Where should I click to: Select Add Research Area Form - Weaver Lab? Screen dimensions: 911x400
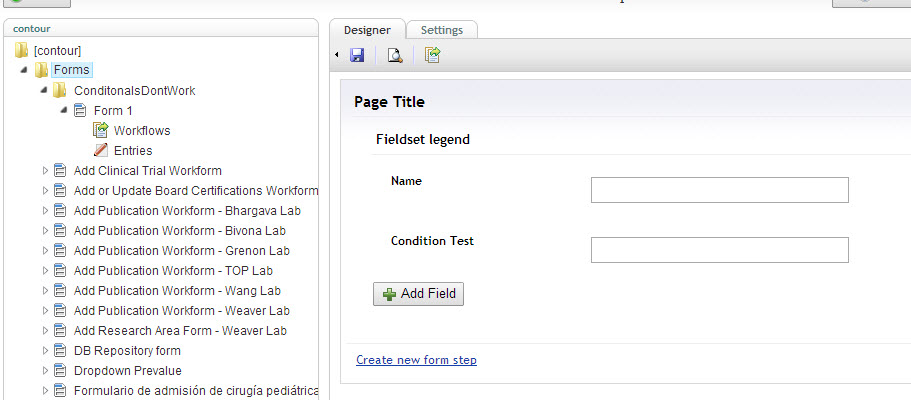click(180, 330)
